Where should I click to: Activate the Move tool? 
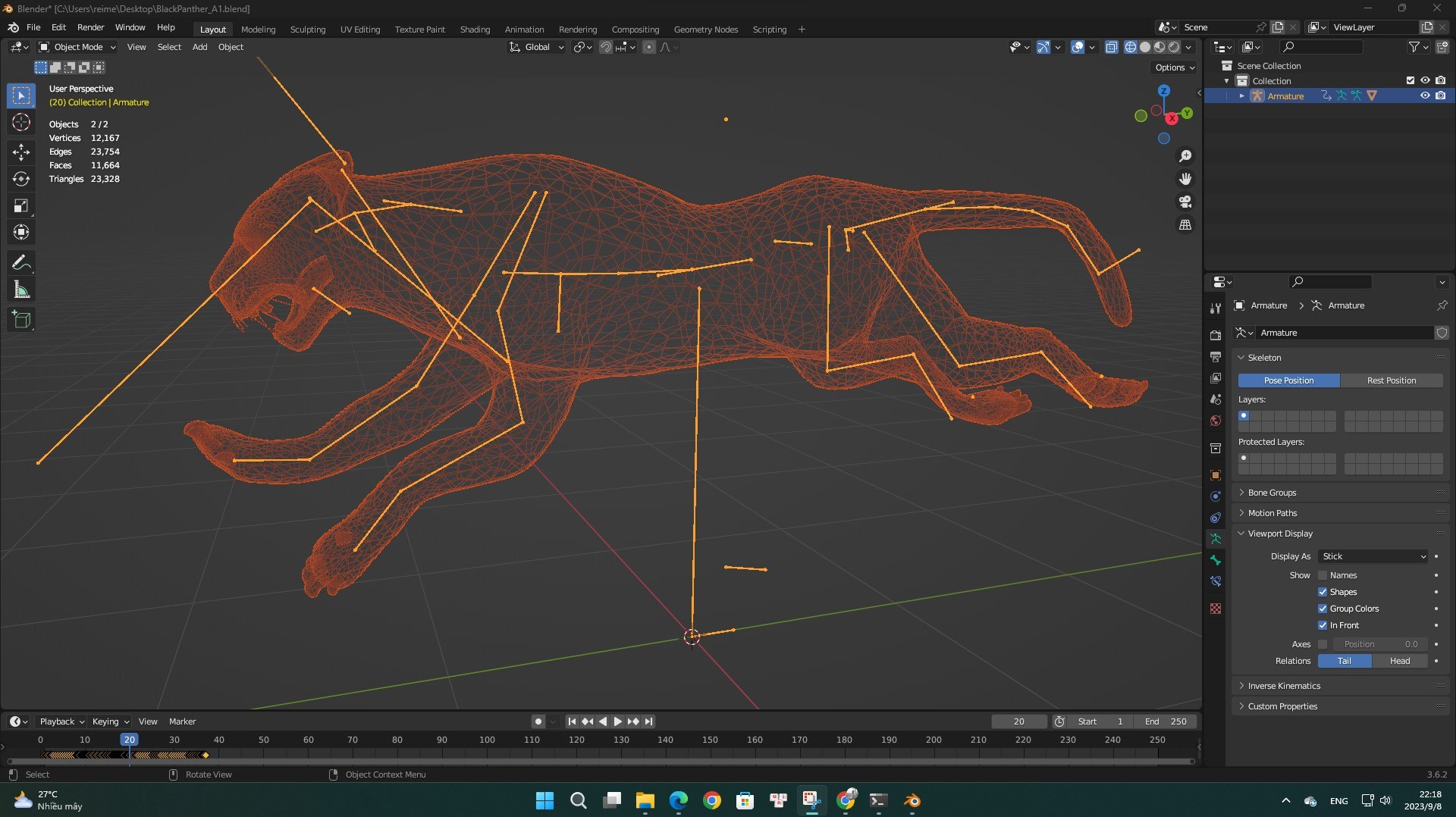tap(21, 152)
